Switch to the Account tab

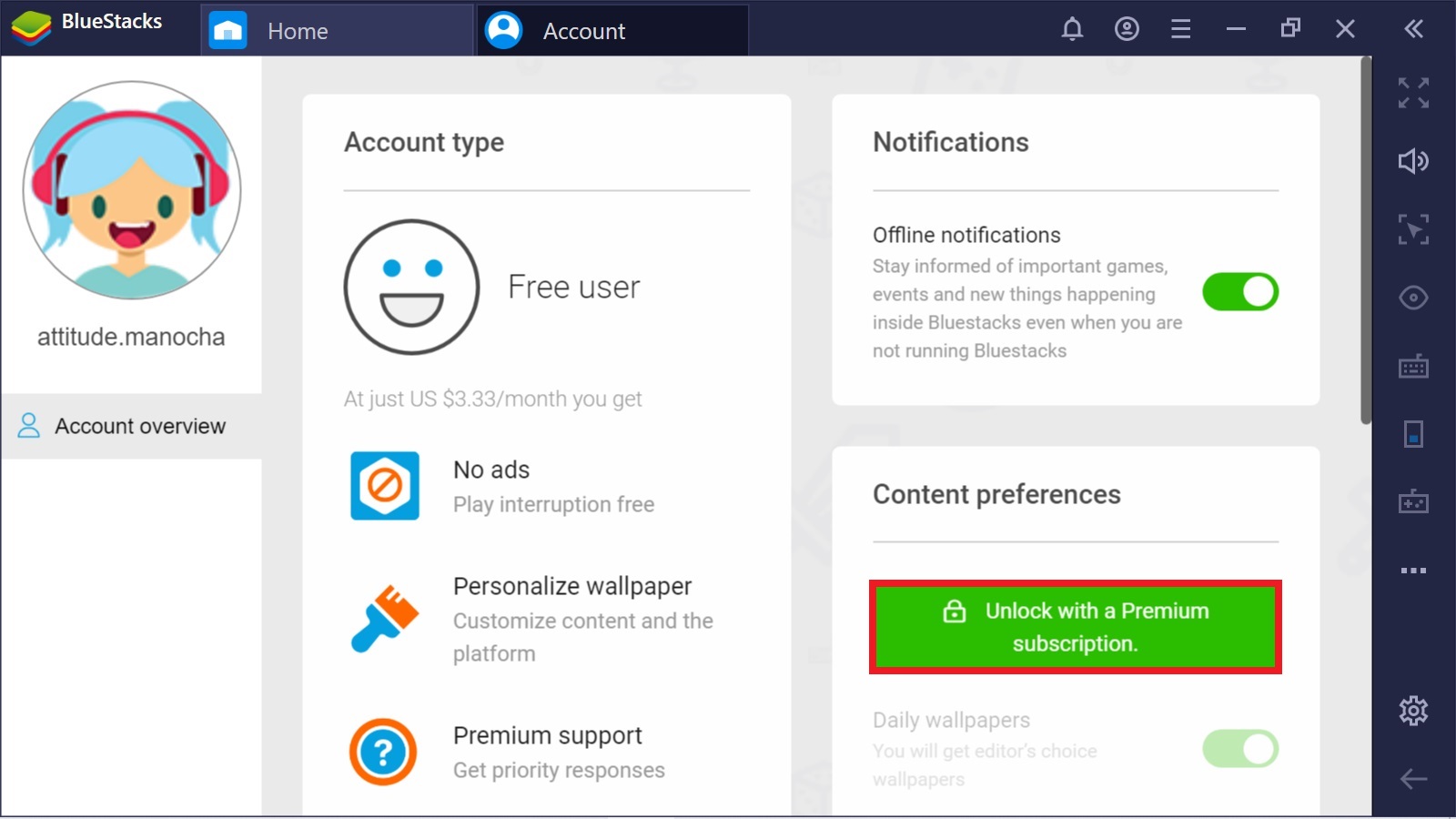tap(612, 31)
